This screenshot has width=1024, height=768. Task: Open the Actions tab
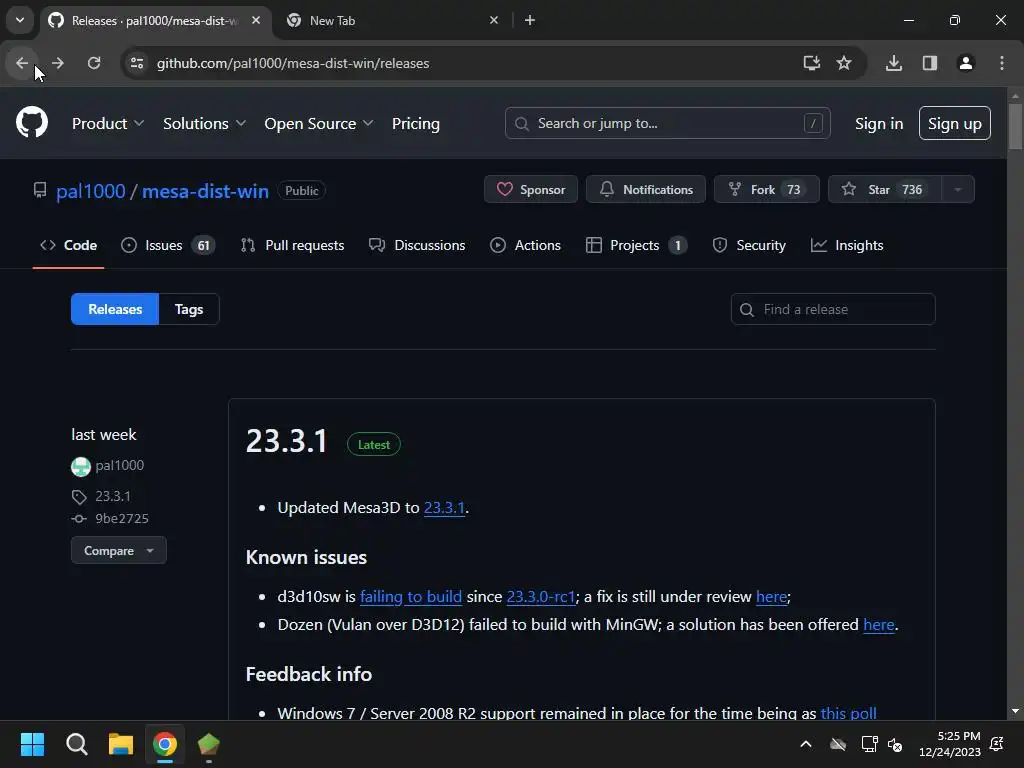[x=525, y=246]
